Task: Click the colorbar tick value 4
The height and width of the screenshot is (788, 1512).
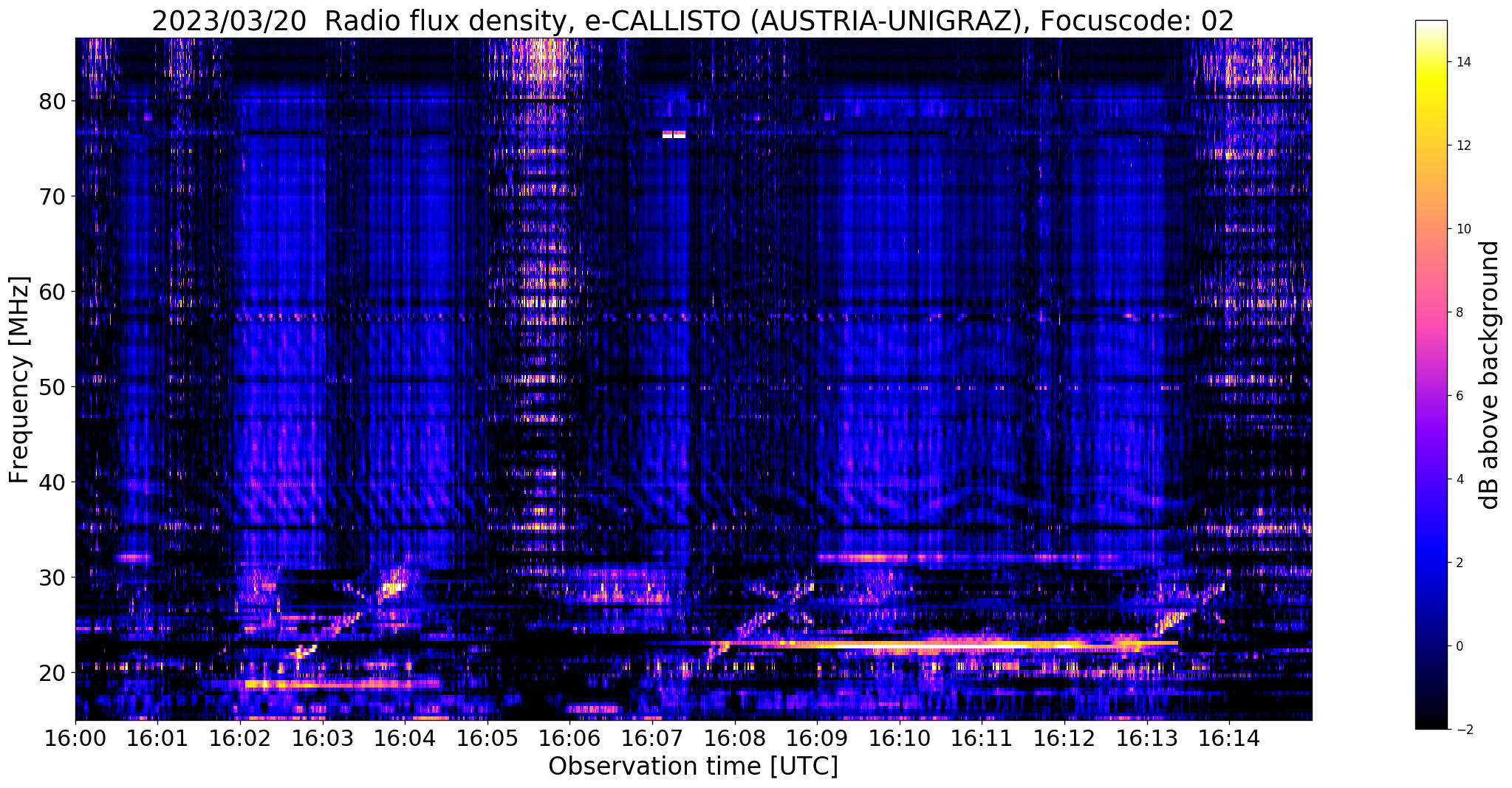Action: pyautogui.click(x=1458, y=479)
